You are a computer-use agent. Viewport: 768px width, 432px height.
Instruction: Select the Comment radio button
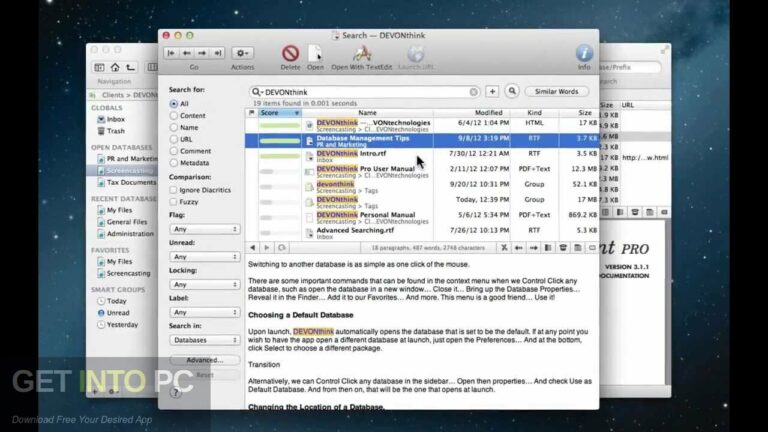click(173, 151)
